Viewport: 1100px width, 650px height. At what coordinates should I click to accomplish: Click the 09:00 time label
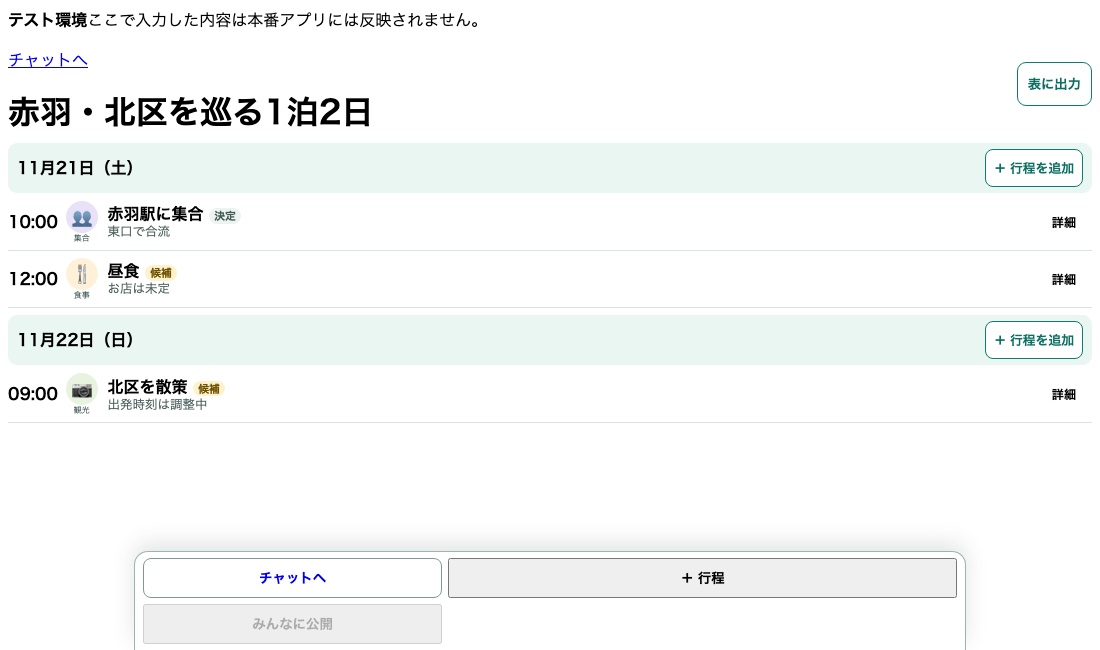33,394
